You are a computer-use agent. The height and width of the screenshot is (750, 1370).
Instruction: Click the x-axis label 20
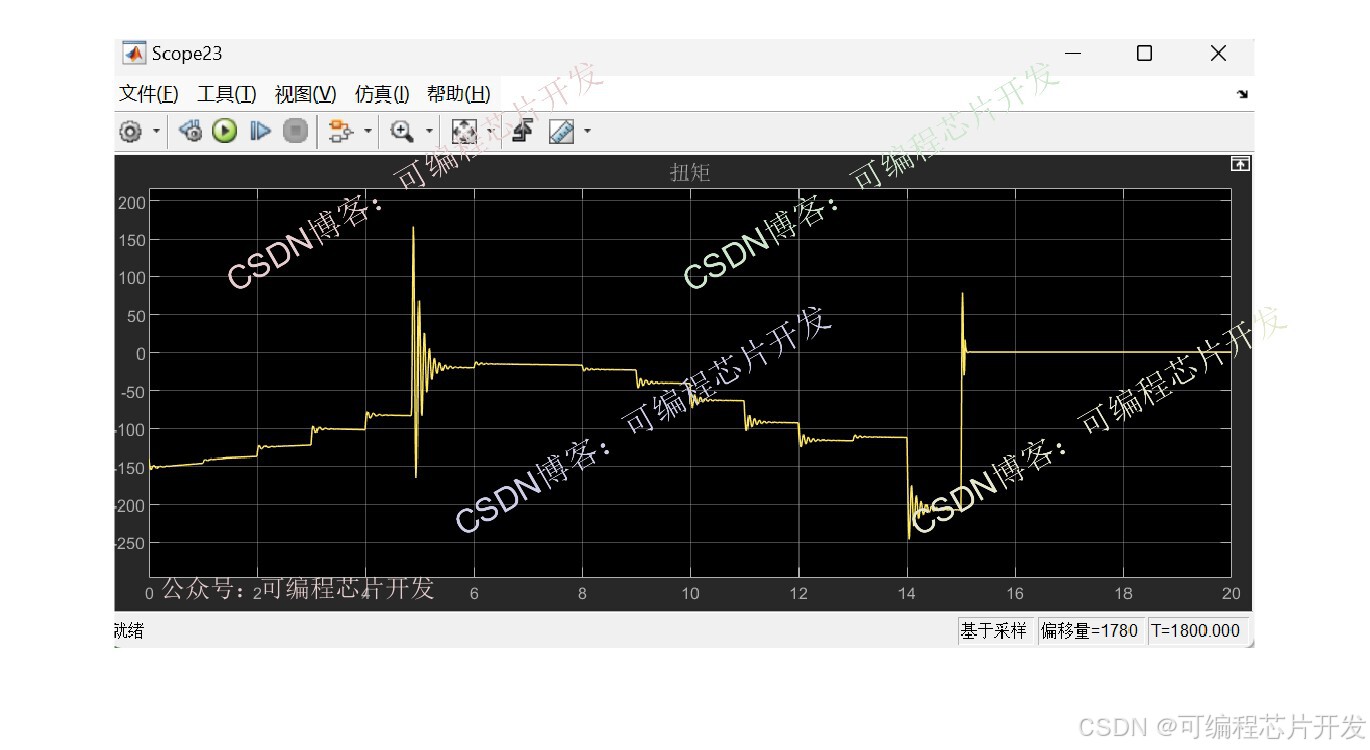1231,593
